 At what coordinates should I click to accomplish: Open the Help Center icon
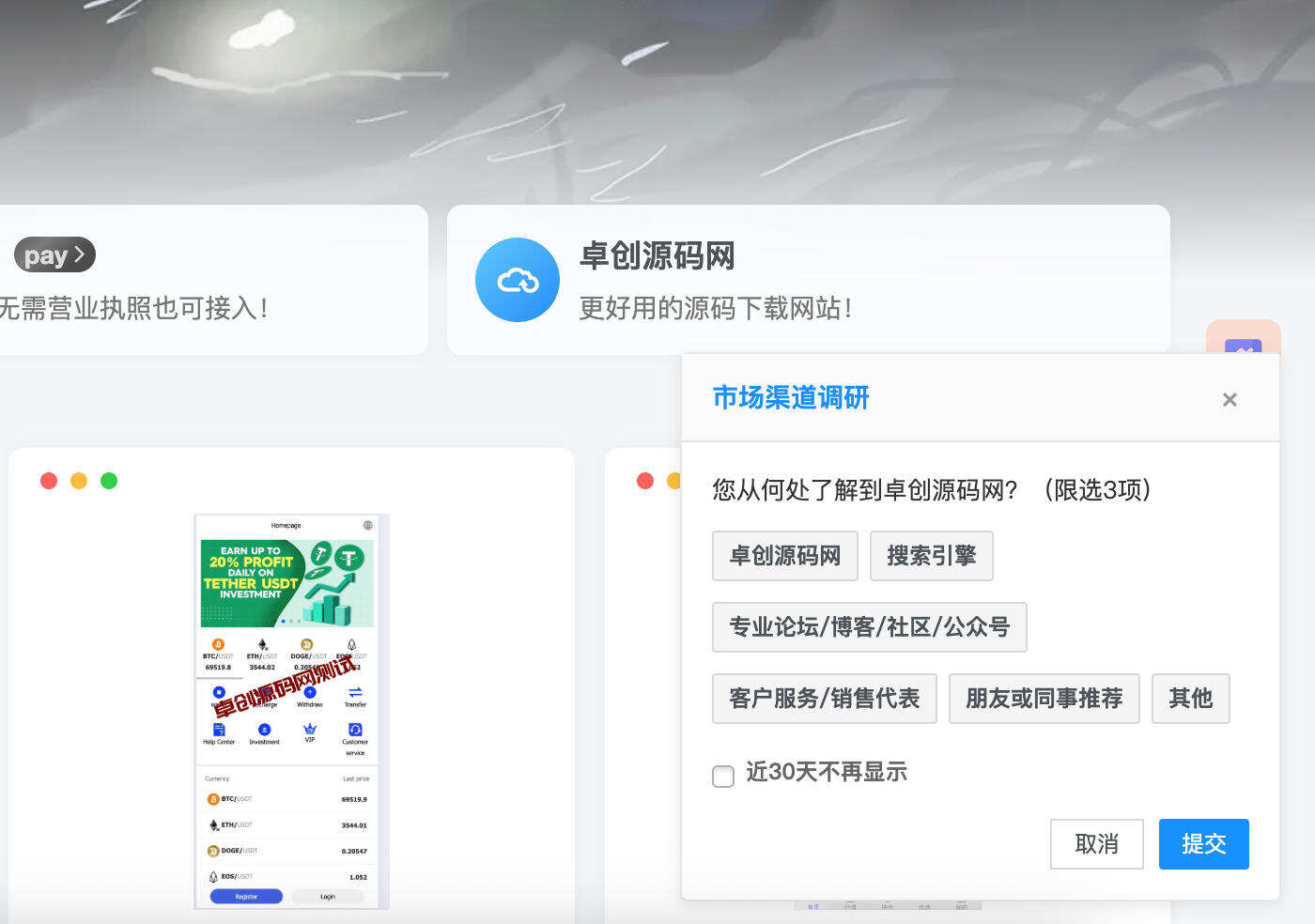[219, 730]
